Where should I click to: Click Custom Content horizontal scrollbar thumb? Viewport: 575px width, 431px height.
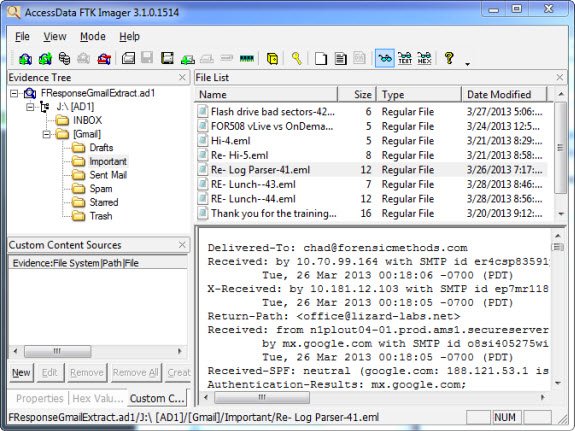(58, 351)
